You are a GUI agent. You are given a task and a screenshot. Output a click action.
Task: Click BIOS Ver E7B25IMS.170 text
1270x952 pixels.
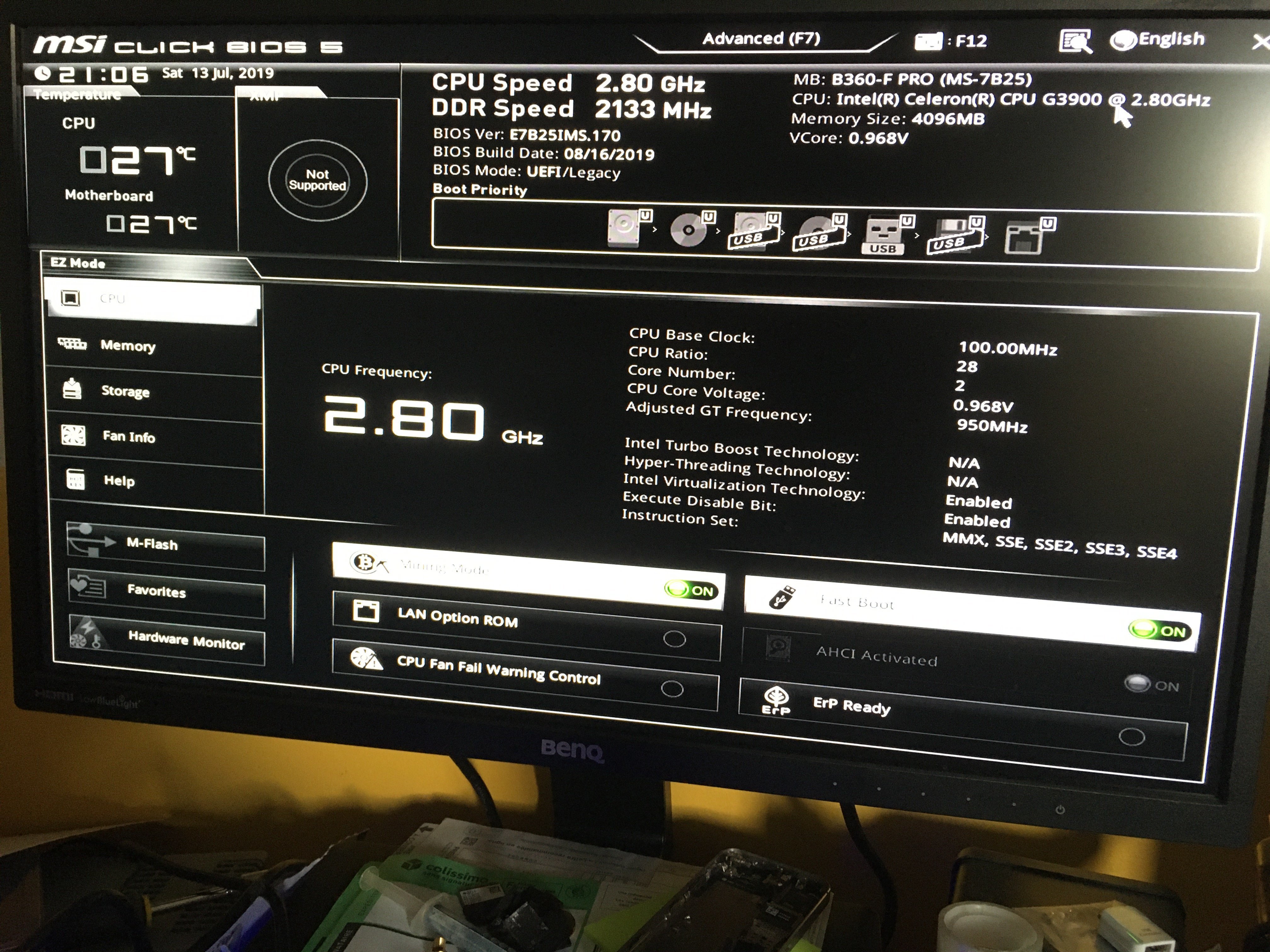pos(526,135)
